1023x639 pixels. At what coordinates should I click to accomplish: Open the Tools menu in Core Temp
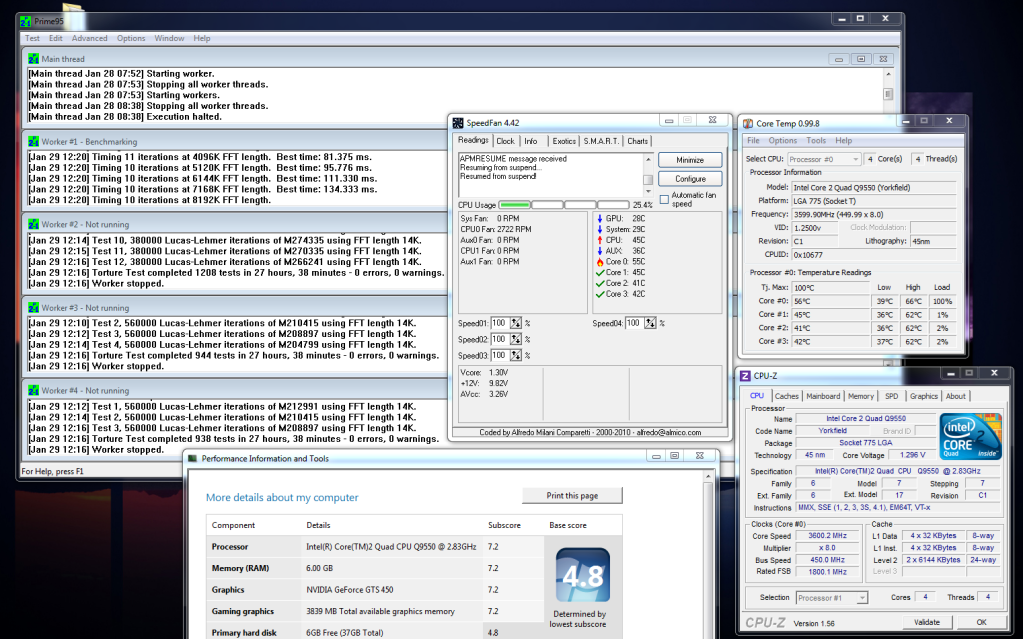click(x=816, y=140)
